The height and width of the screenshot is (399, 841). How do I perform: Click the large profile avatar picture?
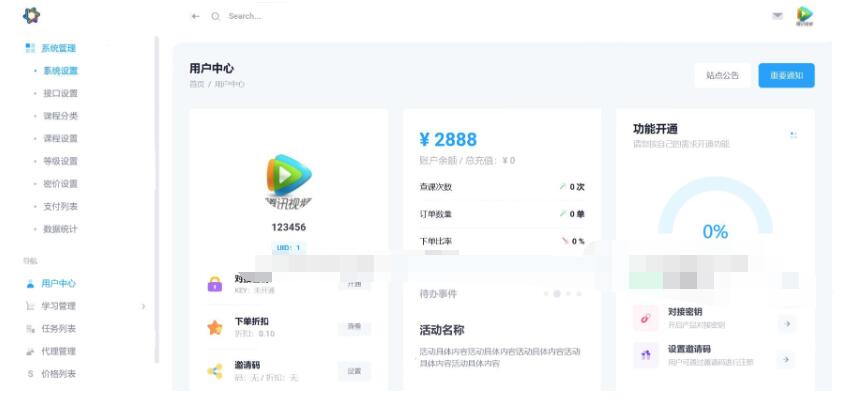tap(289, 181)
